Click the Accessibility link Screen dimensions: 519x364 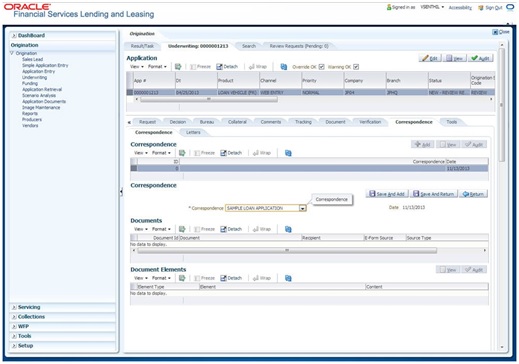460,7
